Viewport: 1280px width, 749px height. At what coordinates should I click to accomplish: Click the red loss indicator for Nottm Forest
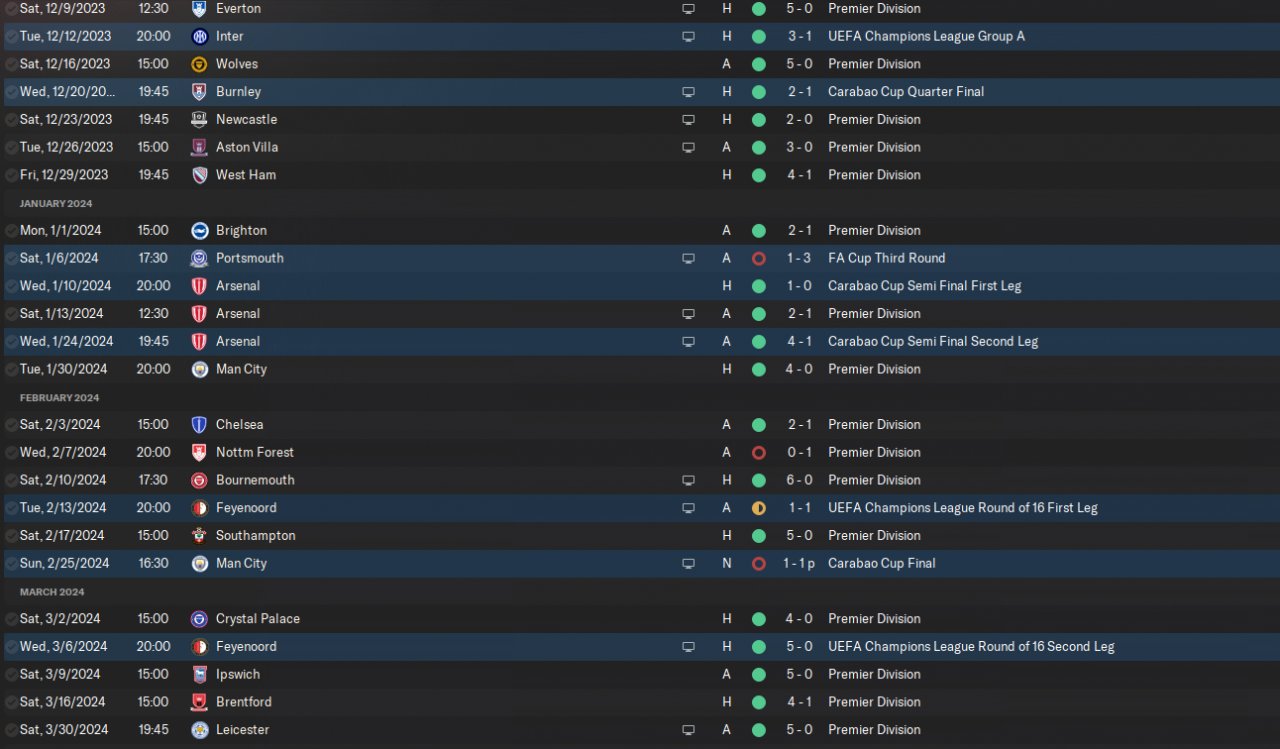(x=758, y=452)
